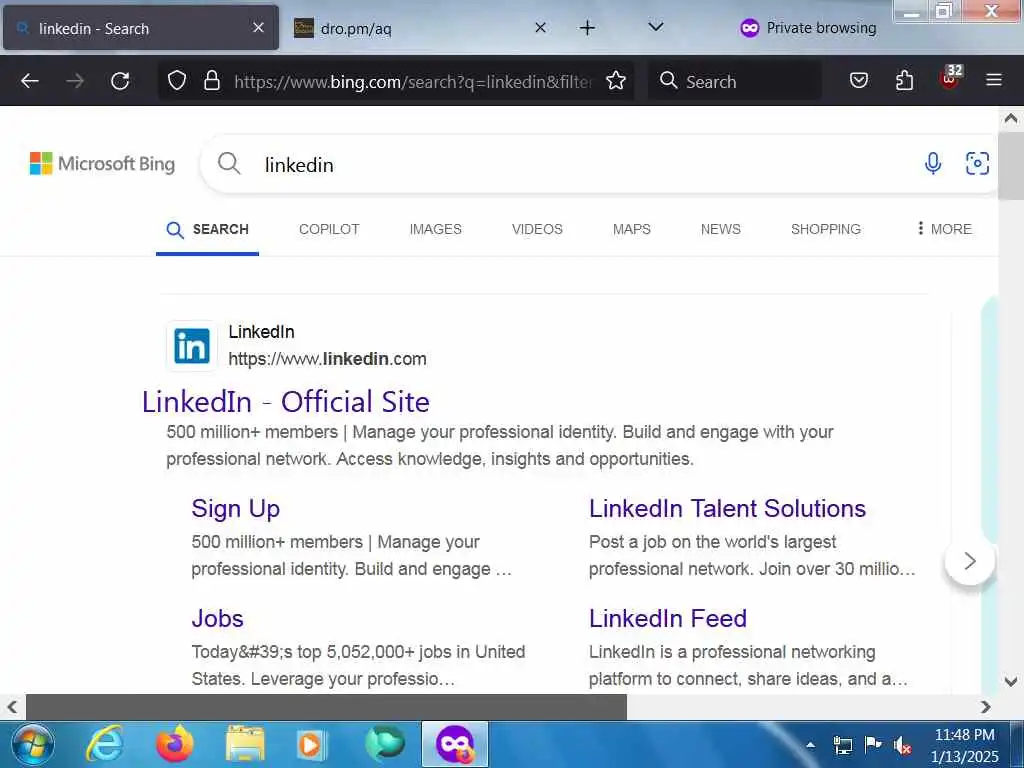Open the Jobs sitelink

point(217,618)
